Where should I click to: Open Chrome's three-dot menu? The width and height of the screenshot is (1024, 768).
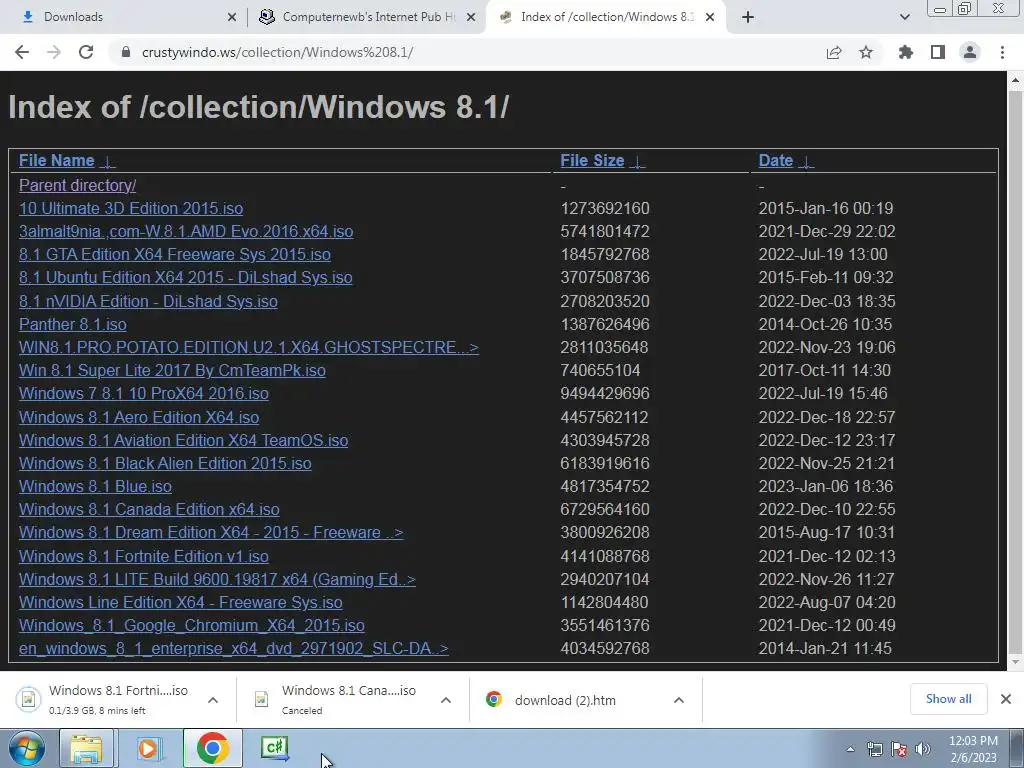(1002, 52)
